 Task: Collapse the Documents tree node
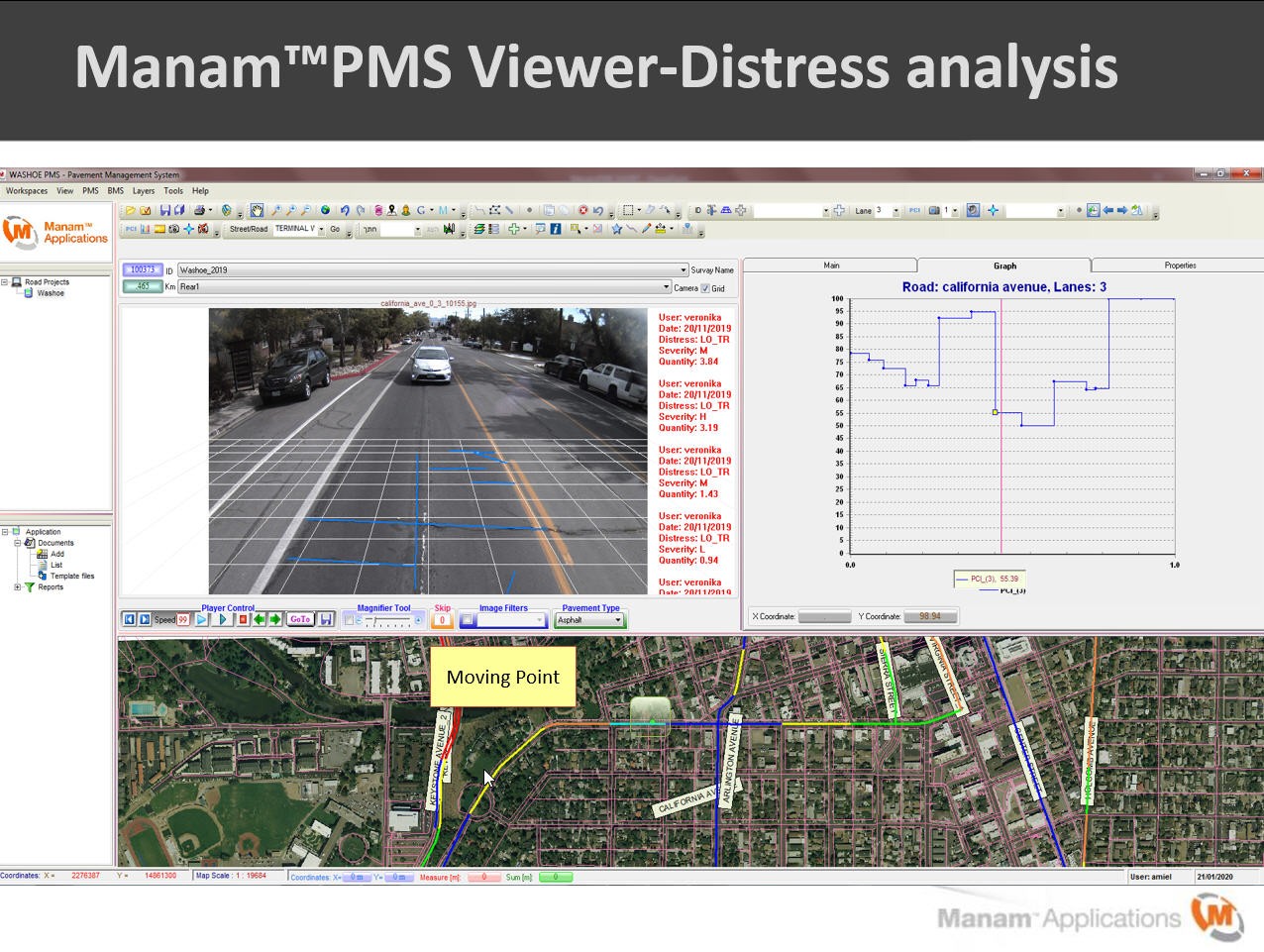[18, 543]
